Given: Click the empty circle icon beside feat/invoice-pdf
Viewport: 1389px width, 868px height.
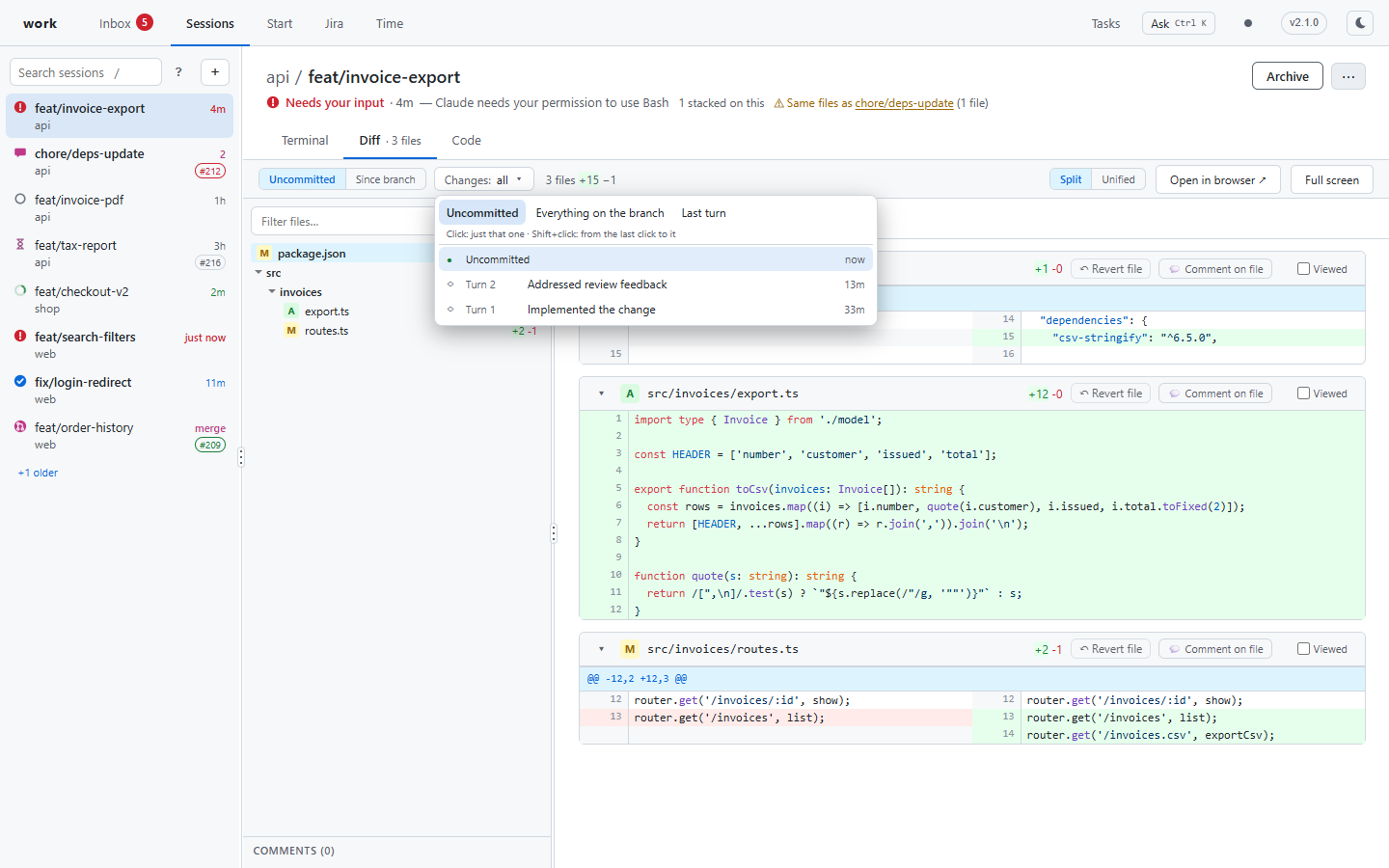Looking at the screenshot, I should 20,200.
